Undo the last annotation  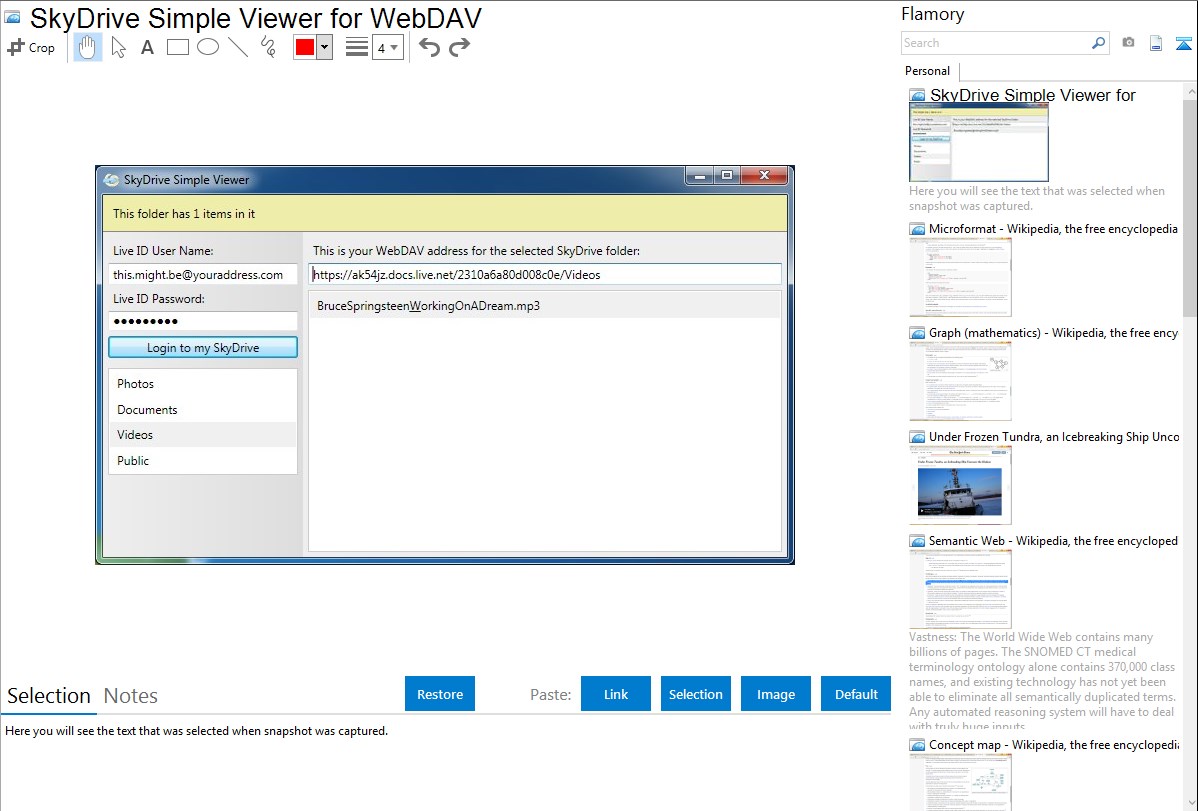429,47
